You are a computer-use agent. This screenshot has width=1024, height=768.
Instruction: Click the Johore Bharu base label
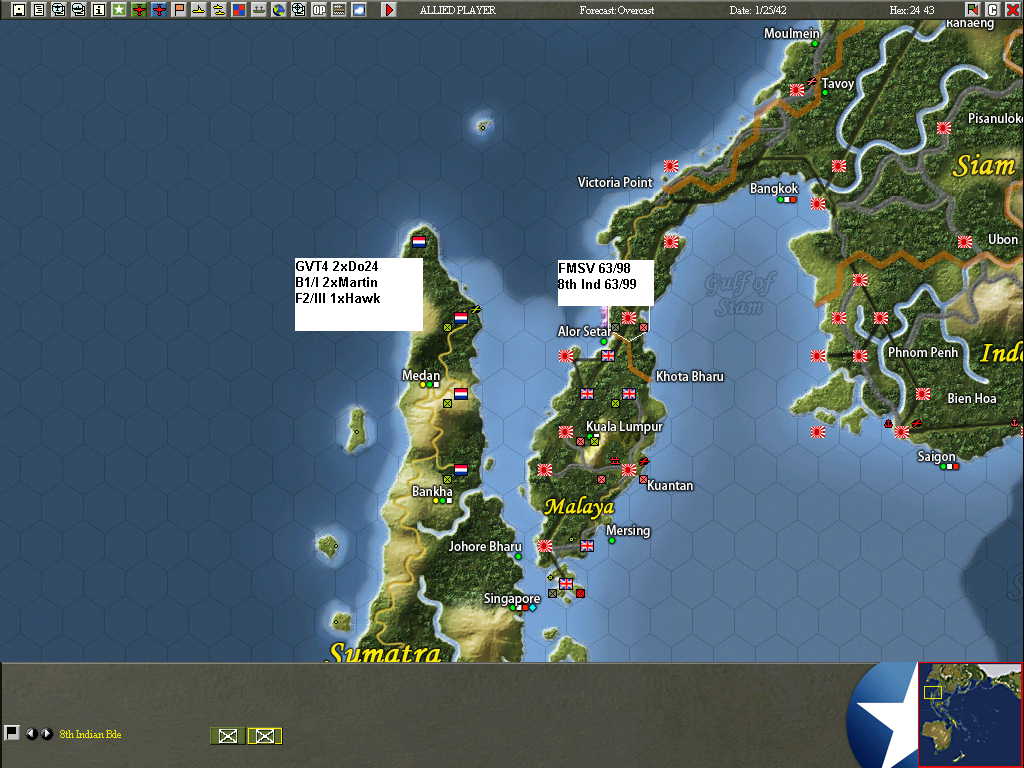[x=485, y=547]
